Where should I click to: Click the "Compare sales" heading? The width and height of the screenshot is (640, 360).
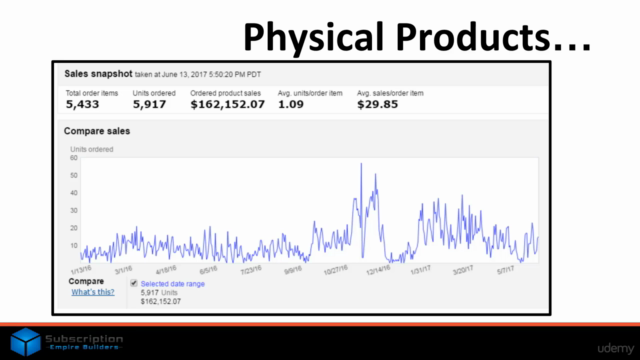[97, 131]
